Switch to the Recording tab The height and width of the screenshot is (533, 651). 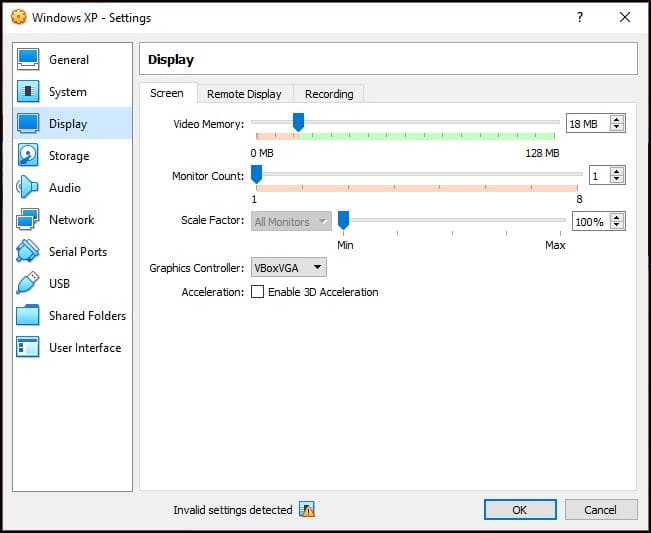click(x=329, y=94)
